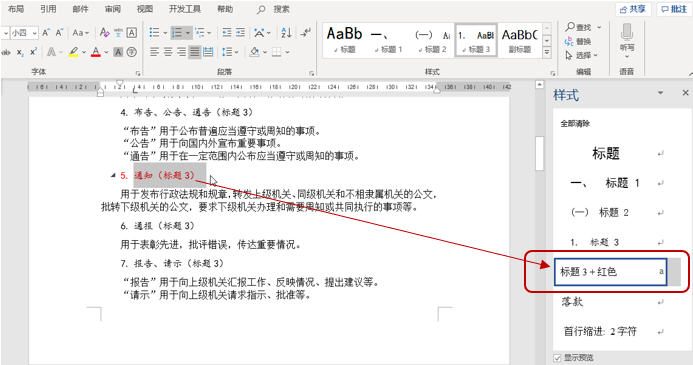
Task: Open phonetic guide (pinyin) tool
Action: 118,32
